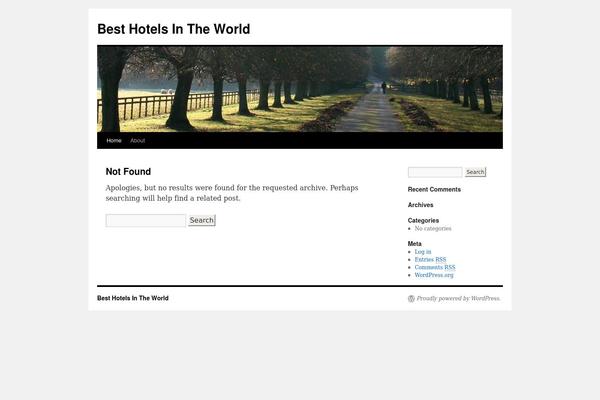600x400 pixels.
Task: Click the header image of the tree-lined path
Action: (300, 89)
